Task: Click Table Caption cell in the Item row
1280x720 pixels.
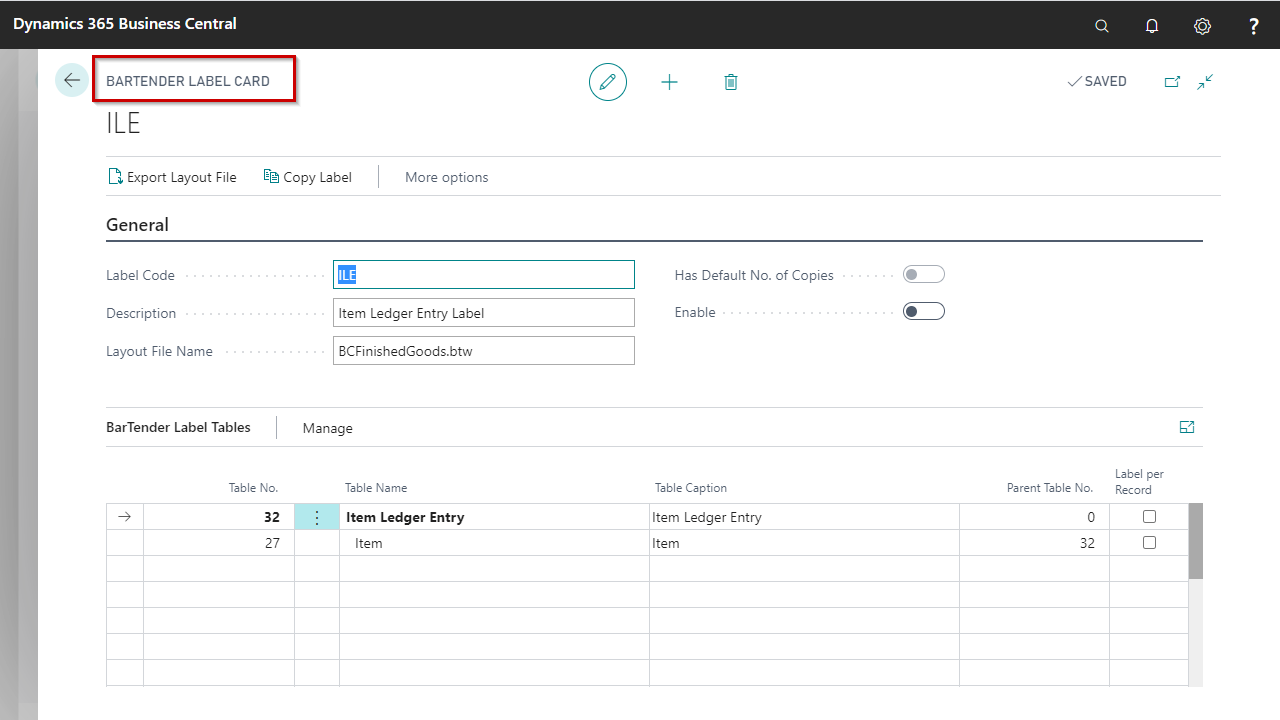Action: pyautogui.click(x=804, y=543)
